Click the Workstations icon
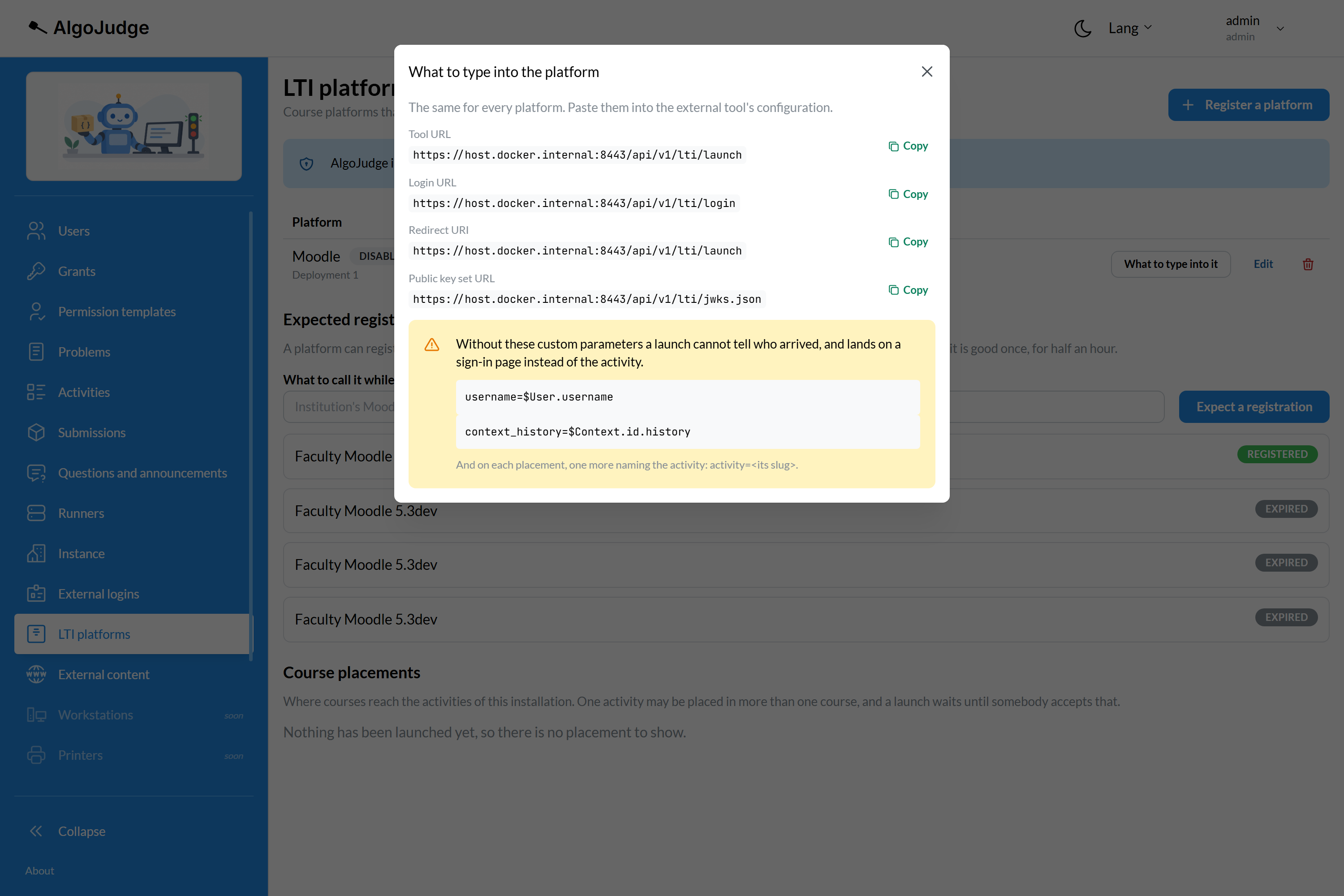The width and height of the screenshot is (1344, 896). [x=36, y=715]
